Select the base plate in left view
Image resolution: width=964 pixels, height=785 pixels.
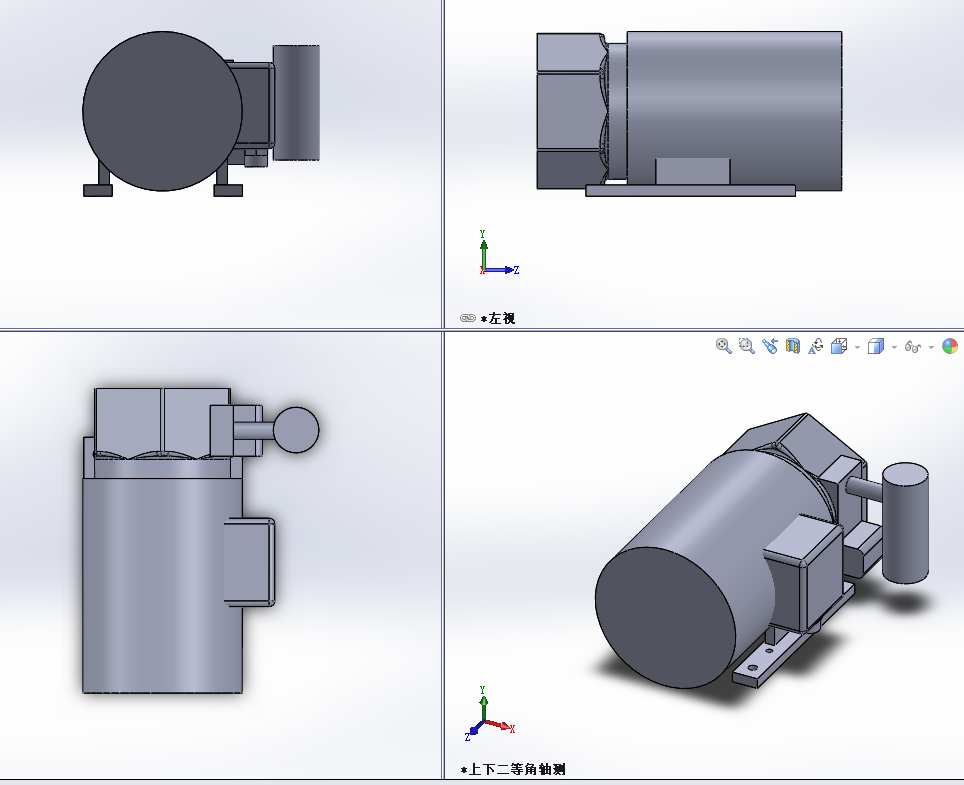coord(690,191)
